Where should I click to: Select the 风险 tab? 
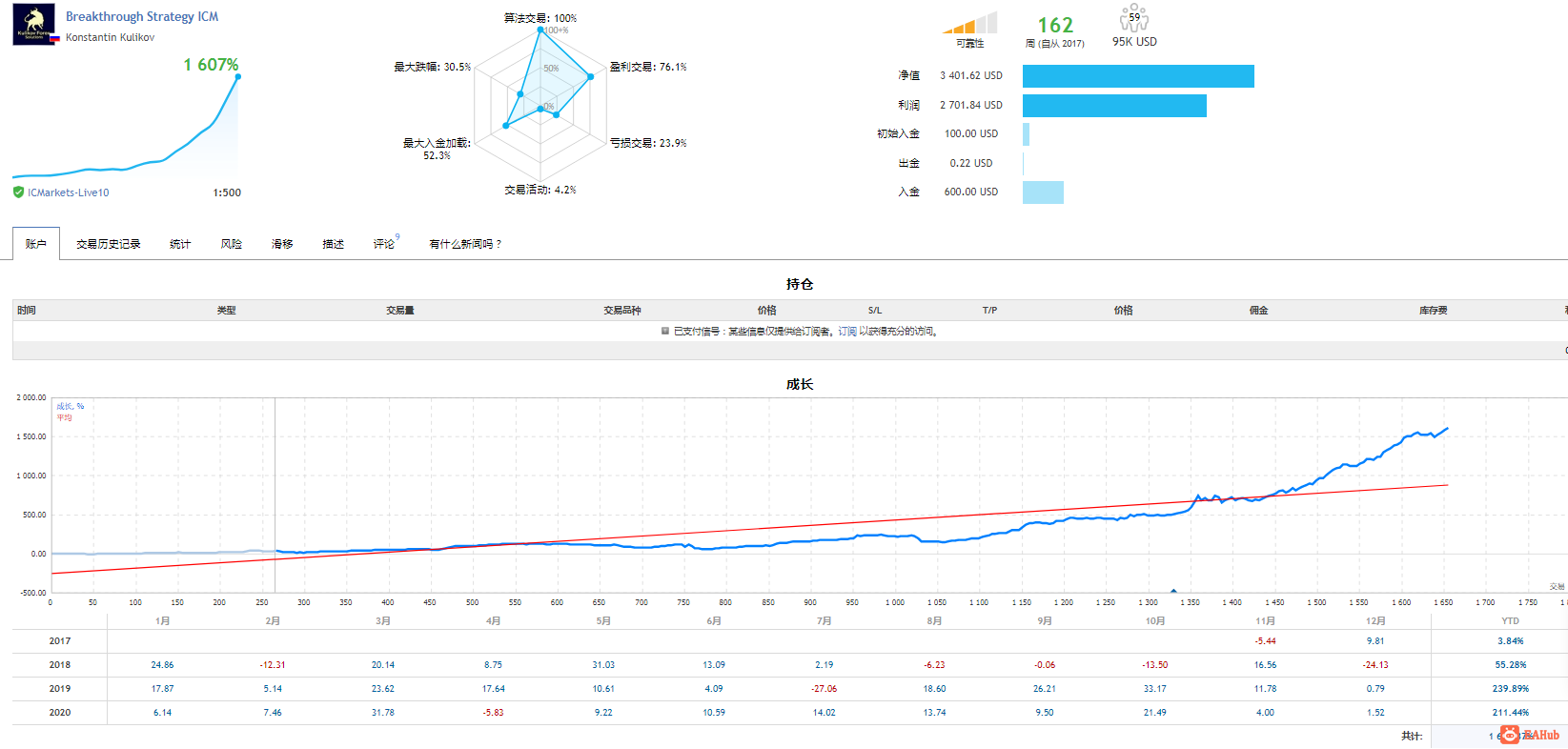point(232,244)
